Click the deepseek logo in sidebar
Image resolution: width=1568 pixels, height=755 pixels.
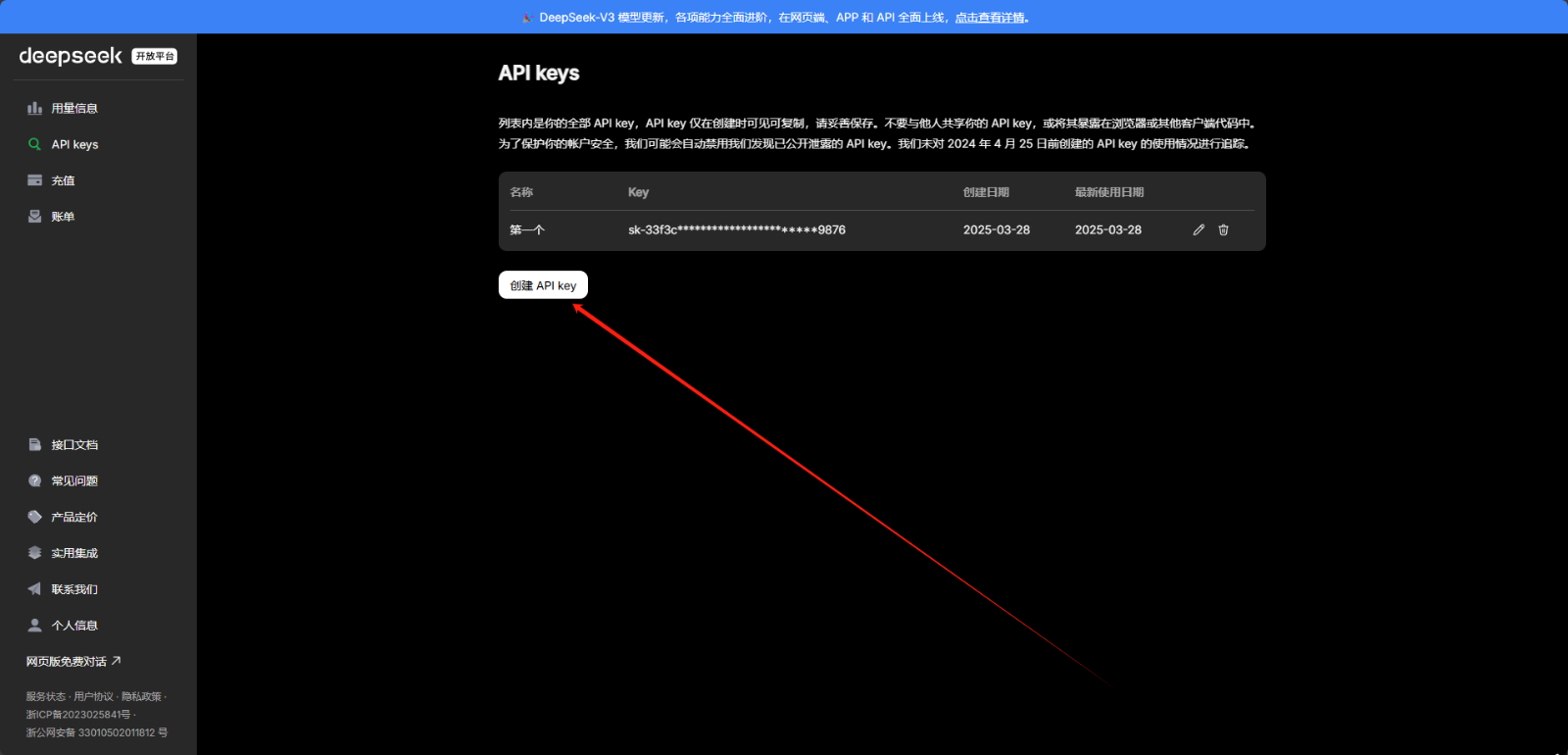[x=71, y=56]
